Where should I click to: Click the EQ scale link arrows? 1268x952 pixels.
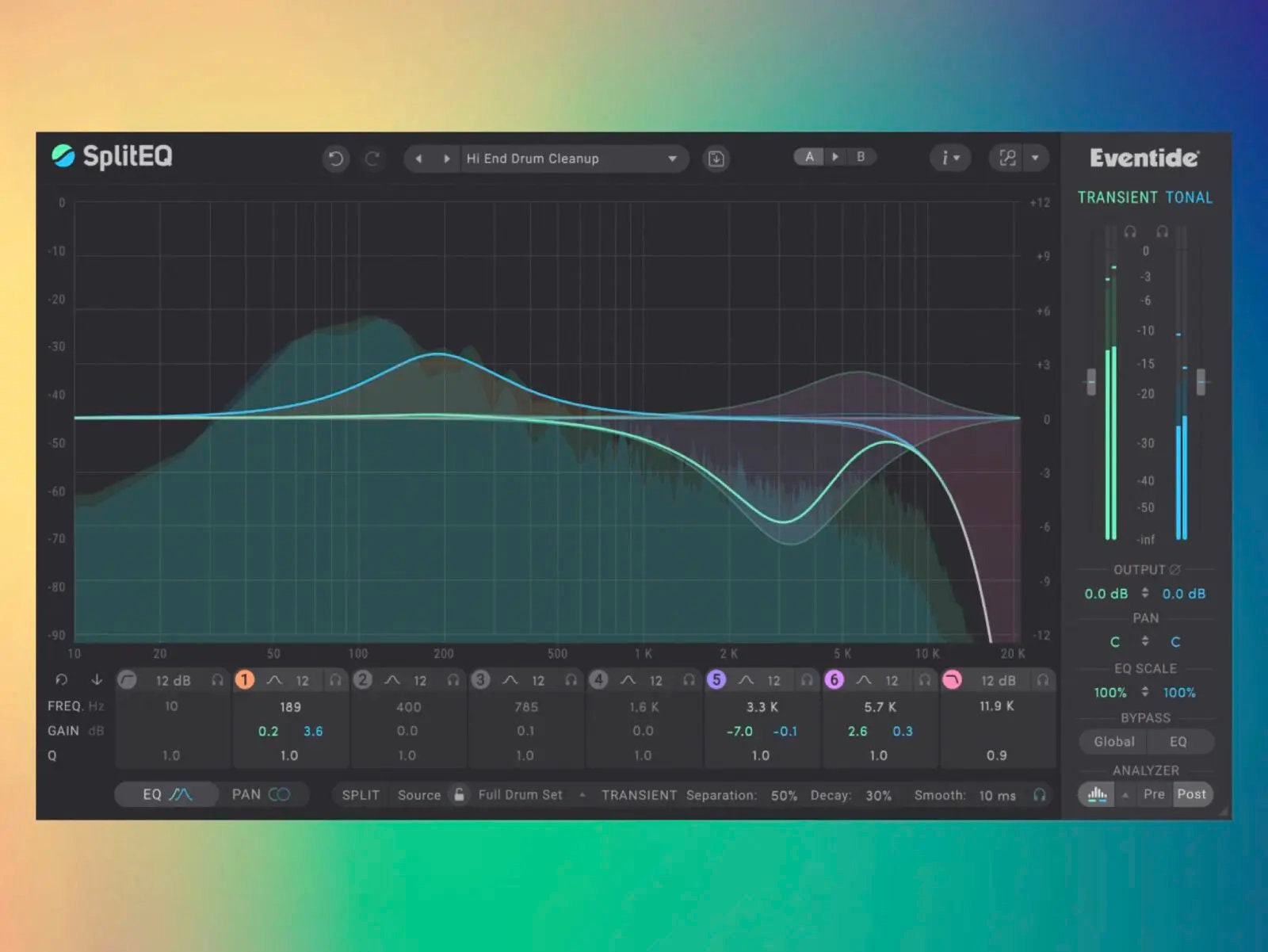coord(1144,692)
